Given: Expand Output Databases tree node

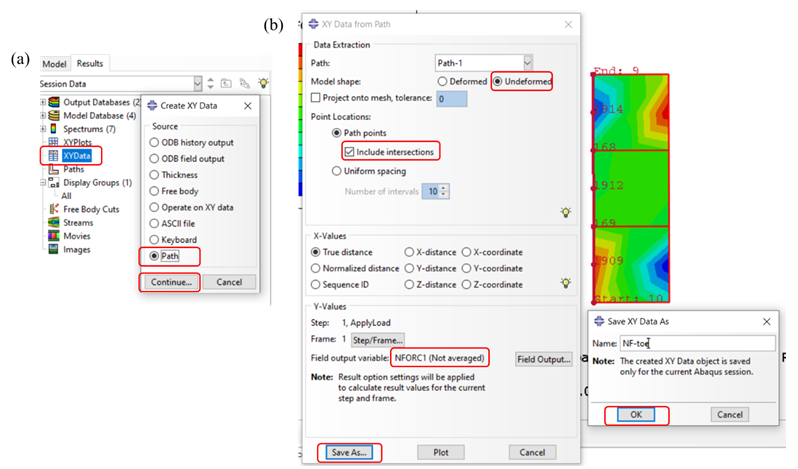Looking at the screenshot, I should point(43,102).
